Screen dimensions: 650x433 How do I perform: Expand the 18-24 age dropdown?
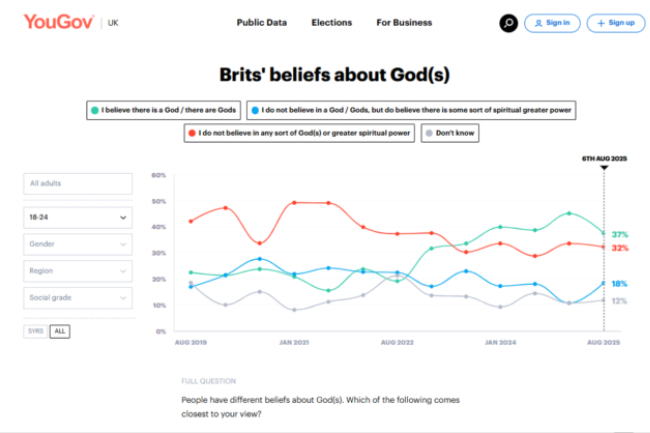78,217
